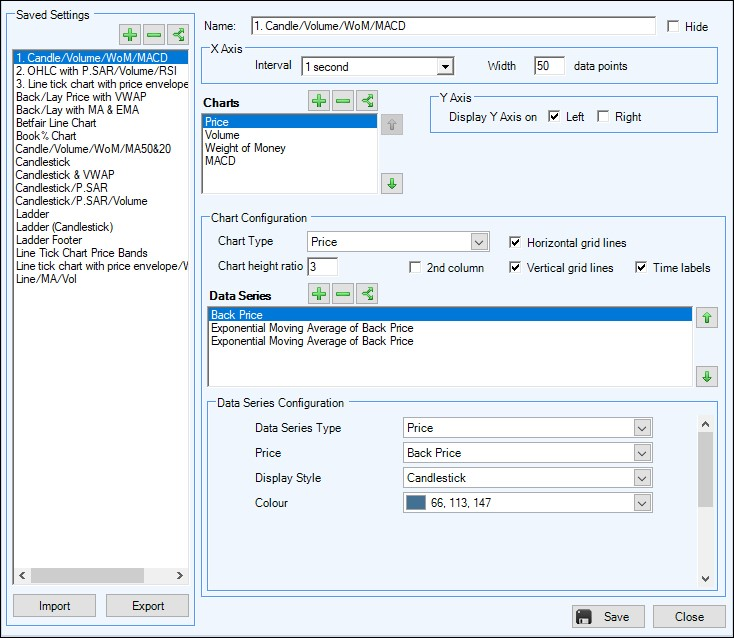Share chart using Charts share icon
This screenshot has width=734, height=638.
(367, 101)
